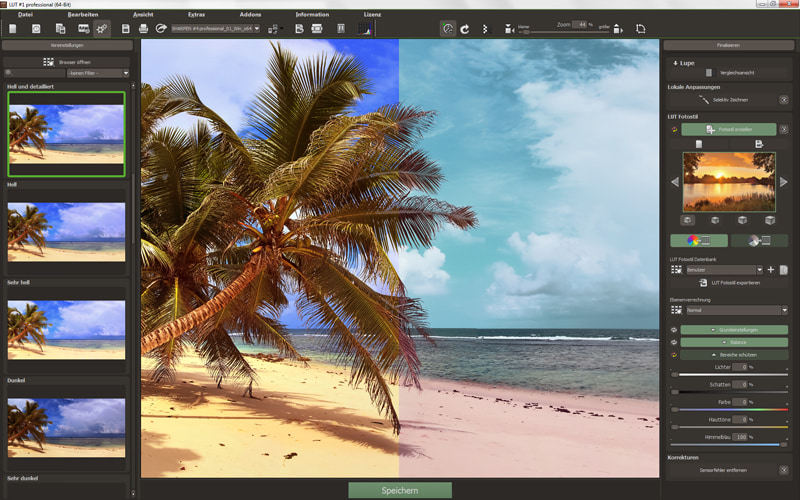Select the gears settings toolbar icon
Image resolution: width=800 pixels, height=500 pixels.
pos(102,29)
